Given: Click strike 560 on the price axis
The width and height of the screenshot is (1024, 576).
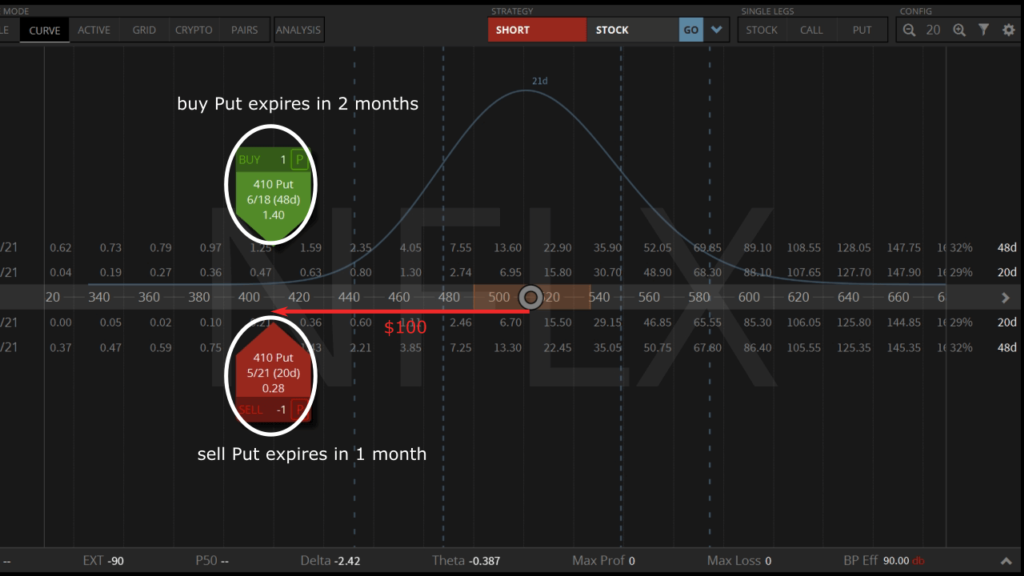Looking at the screenshot, I should 648,297.
